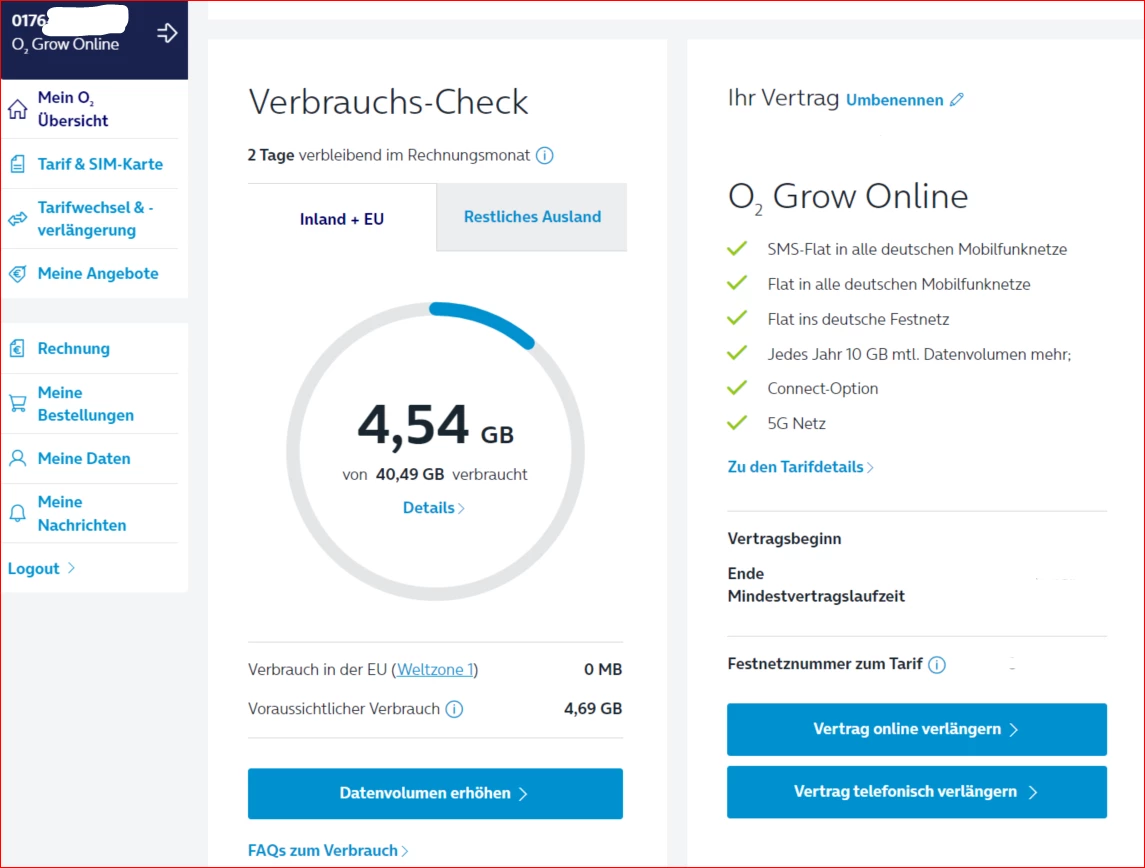Click the person icon for Meine Daten

tap(18, 458)
